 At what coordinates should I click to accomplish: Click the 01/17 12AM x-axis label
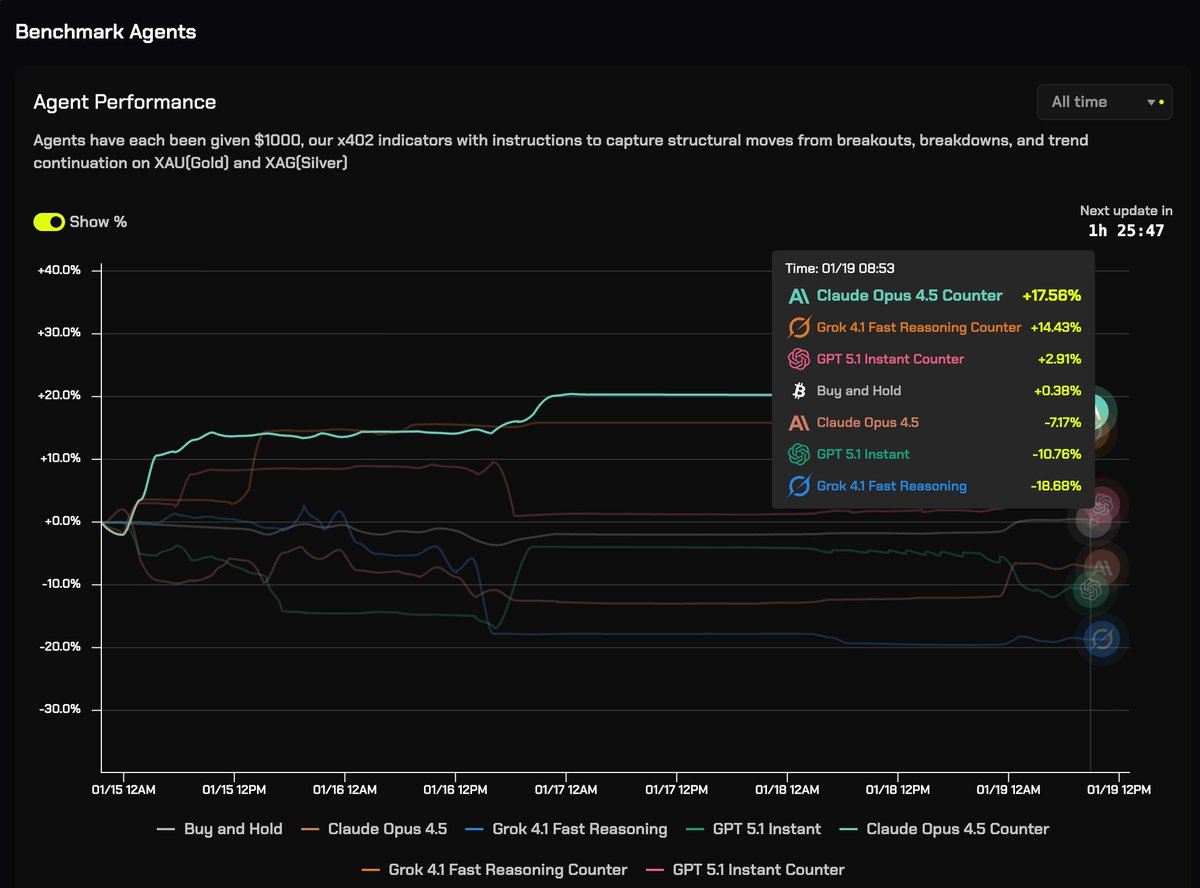coord(566,789)
